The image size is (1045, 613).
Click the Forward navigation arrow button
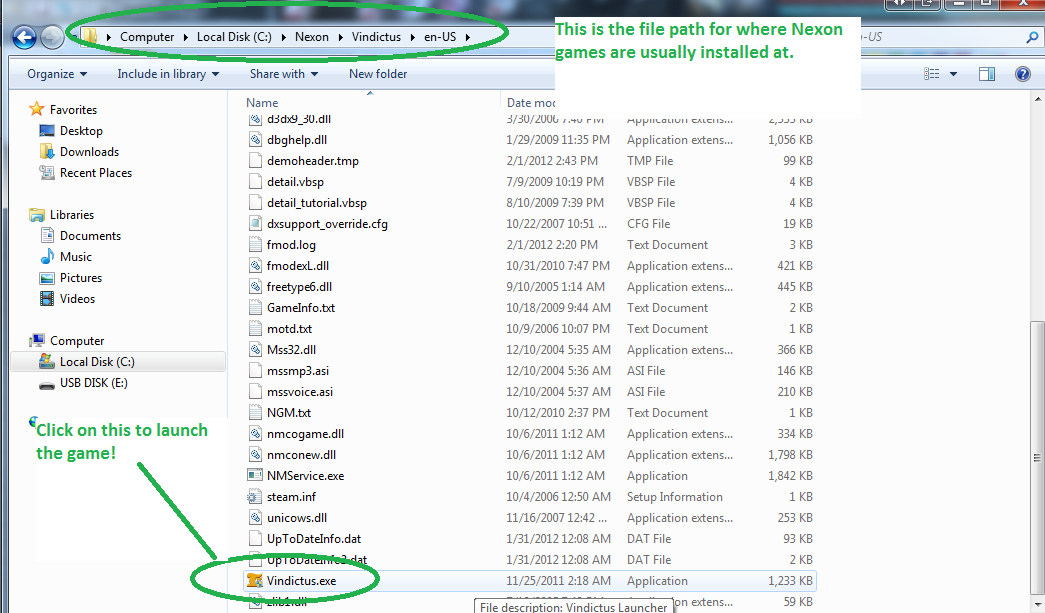pyautogui.click(x=52, y=37)
